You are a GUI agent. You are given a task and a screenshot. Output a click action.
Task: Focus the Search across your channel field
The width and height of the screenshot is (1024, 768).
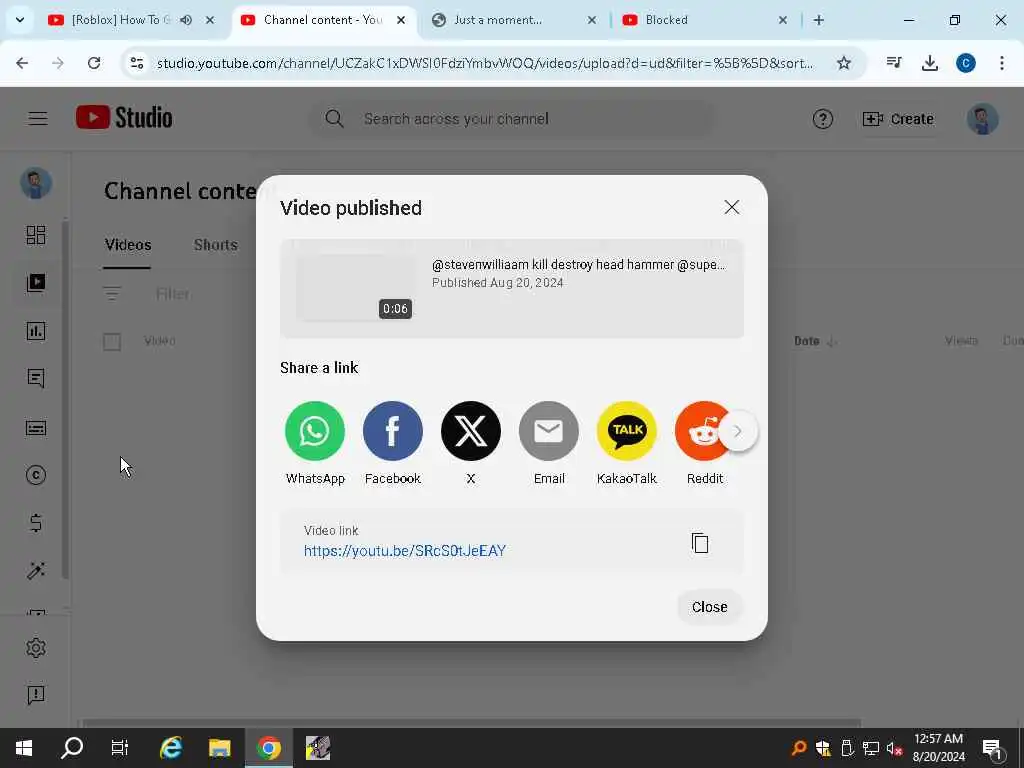pyautogui.click(x=513, y=119)
